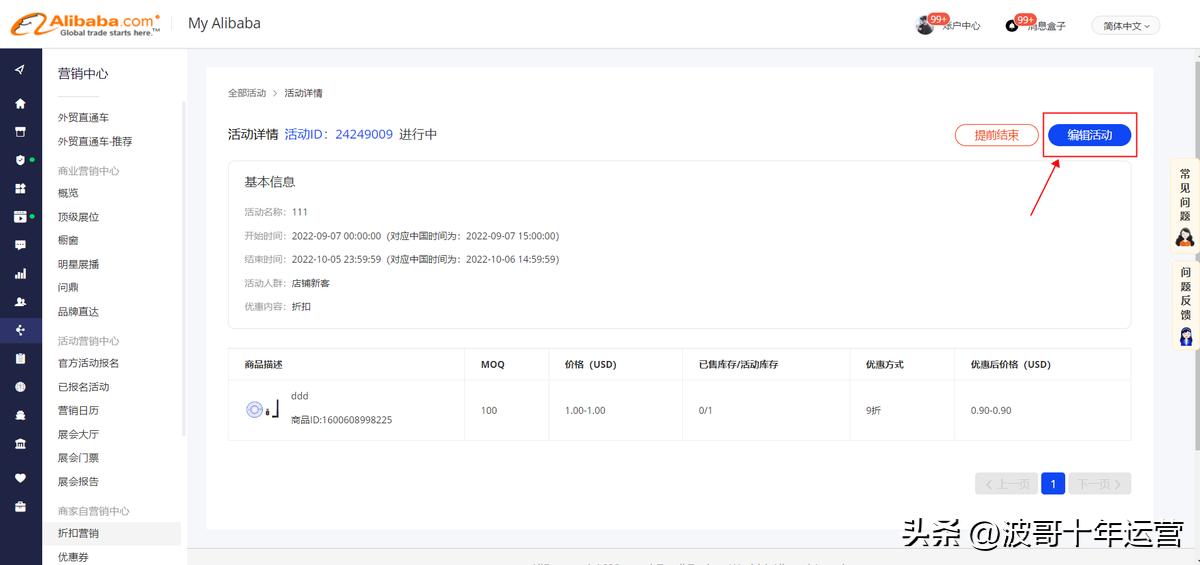Image resolution: width=1200 pixels, height=565 pixels.
Task: Open the briefcase icon in the dark sidebar
Action: click(x=20, y=506)
